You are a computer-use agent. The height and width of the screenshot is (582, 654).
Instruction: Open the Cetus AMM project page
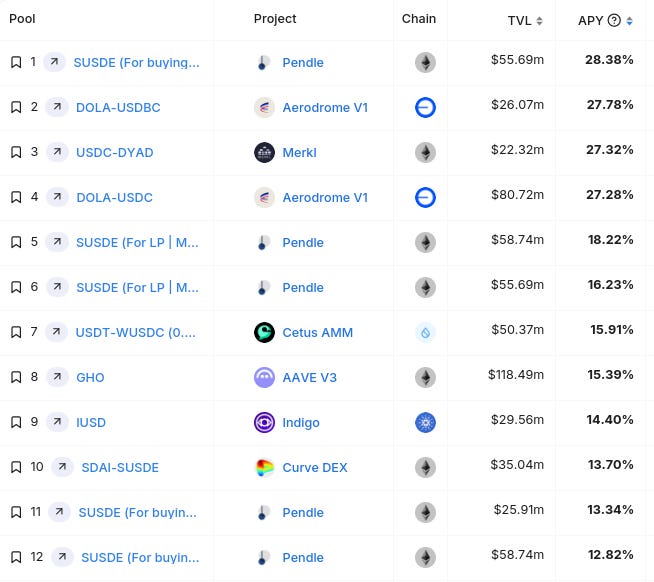(x=317, y=333)
